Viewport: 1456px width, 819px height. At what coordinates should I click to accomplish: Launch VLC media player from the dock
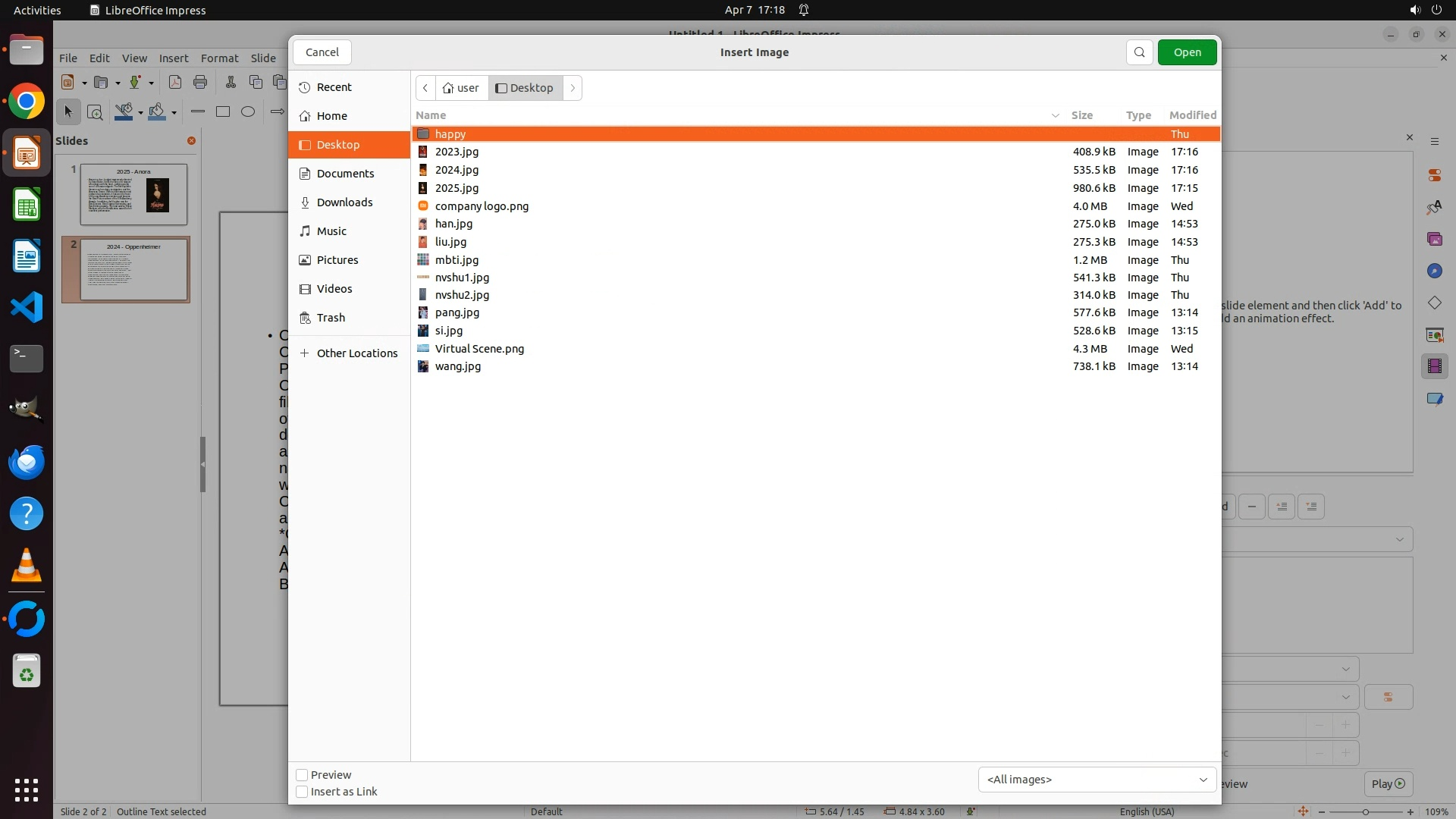point(27,566)
